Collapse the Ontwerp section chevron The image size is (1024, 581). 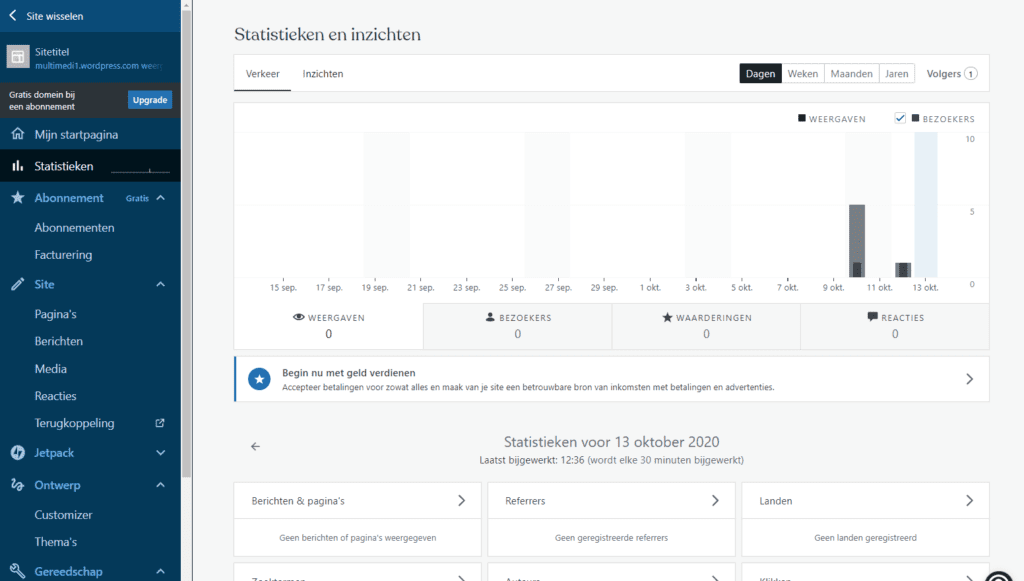(x=161, y=484)
